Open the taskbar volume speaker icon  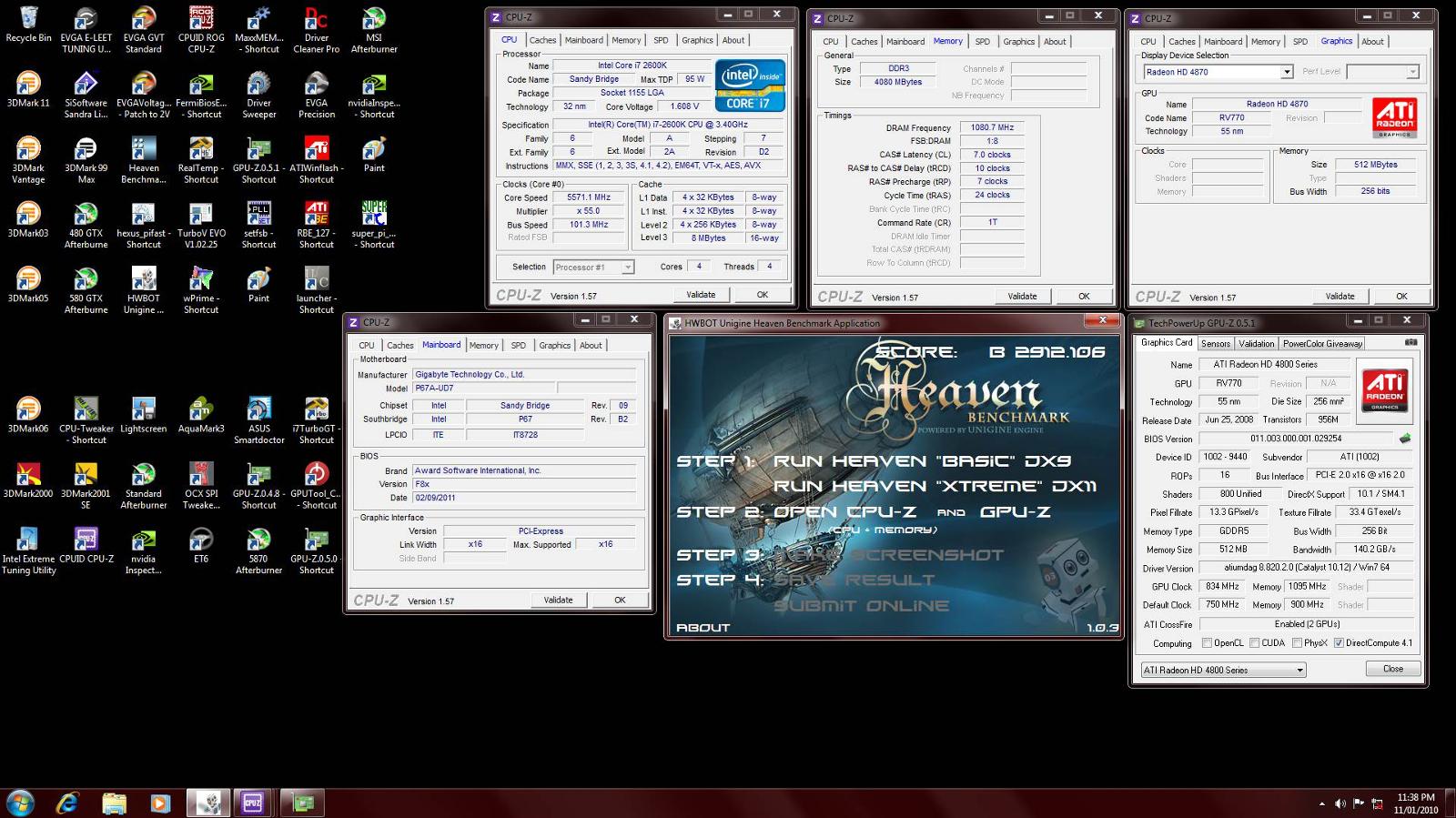pyautogui.click(x=1340, y=803)
